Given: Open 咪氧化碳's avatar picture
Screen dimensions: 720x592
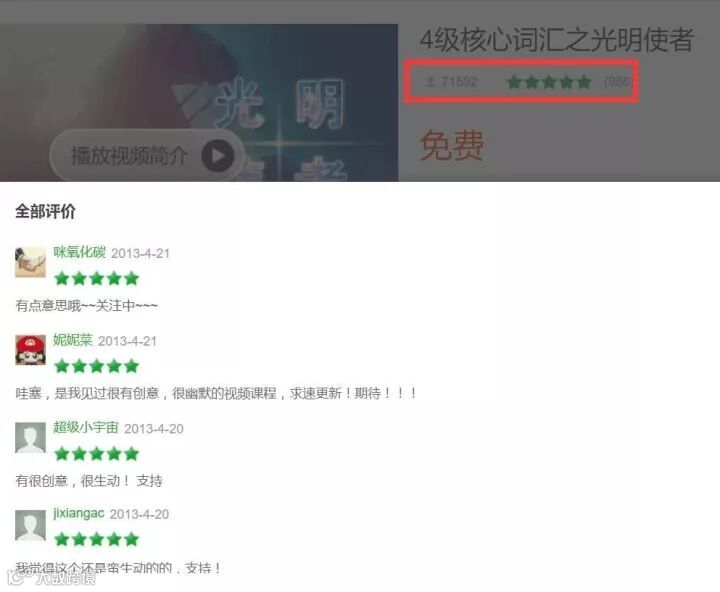Looking at the screenshot, I should click(x=30, y=262).
